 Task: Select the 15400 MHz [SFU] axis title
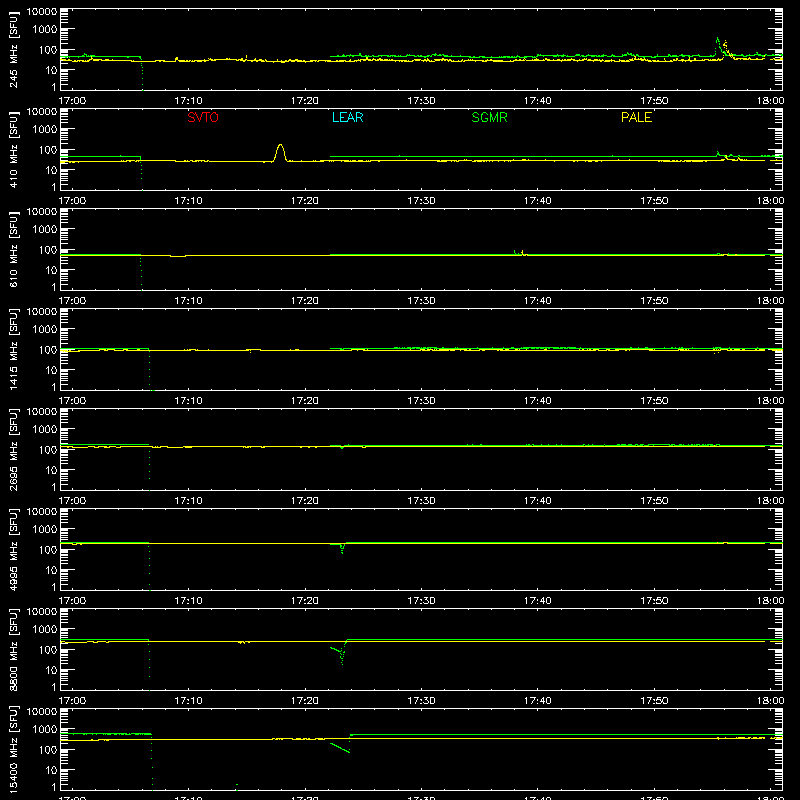tap(13, 750)
